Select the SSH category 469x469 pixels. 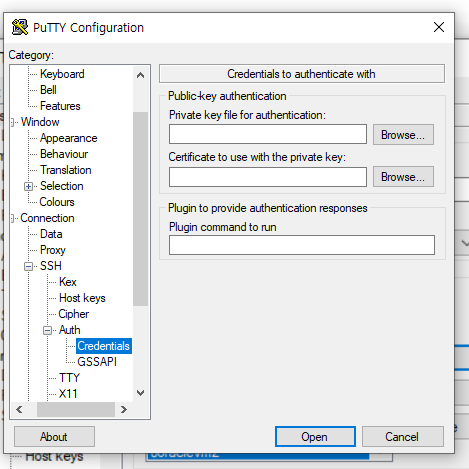coord(51,266)
